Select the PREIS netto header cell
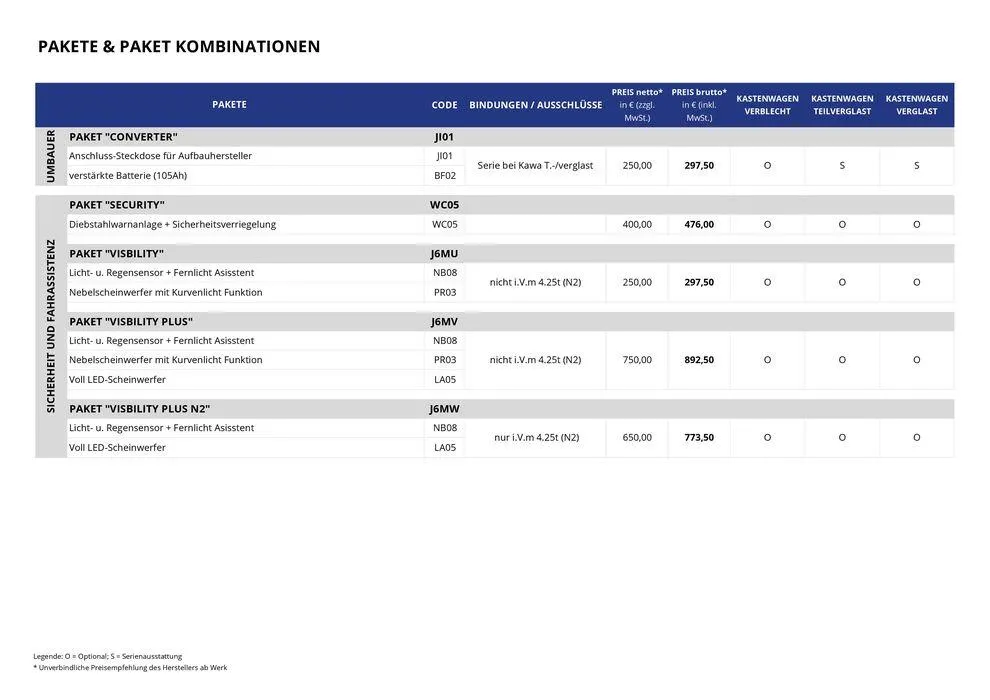The image size is (990, 700). coord(637,105)
